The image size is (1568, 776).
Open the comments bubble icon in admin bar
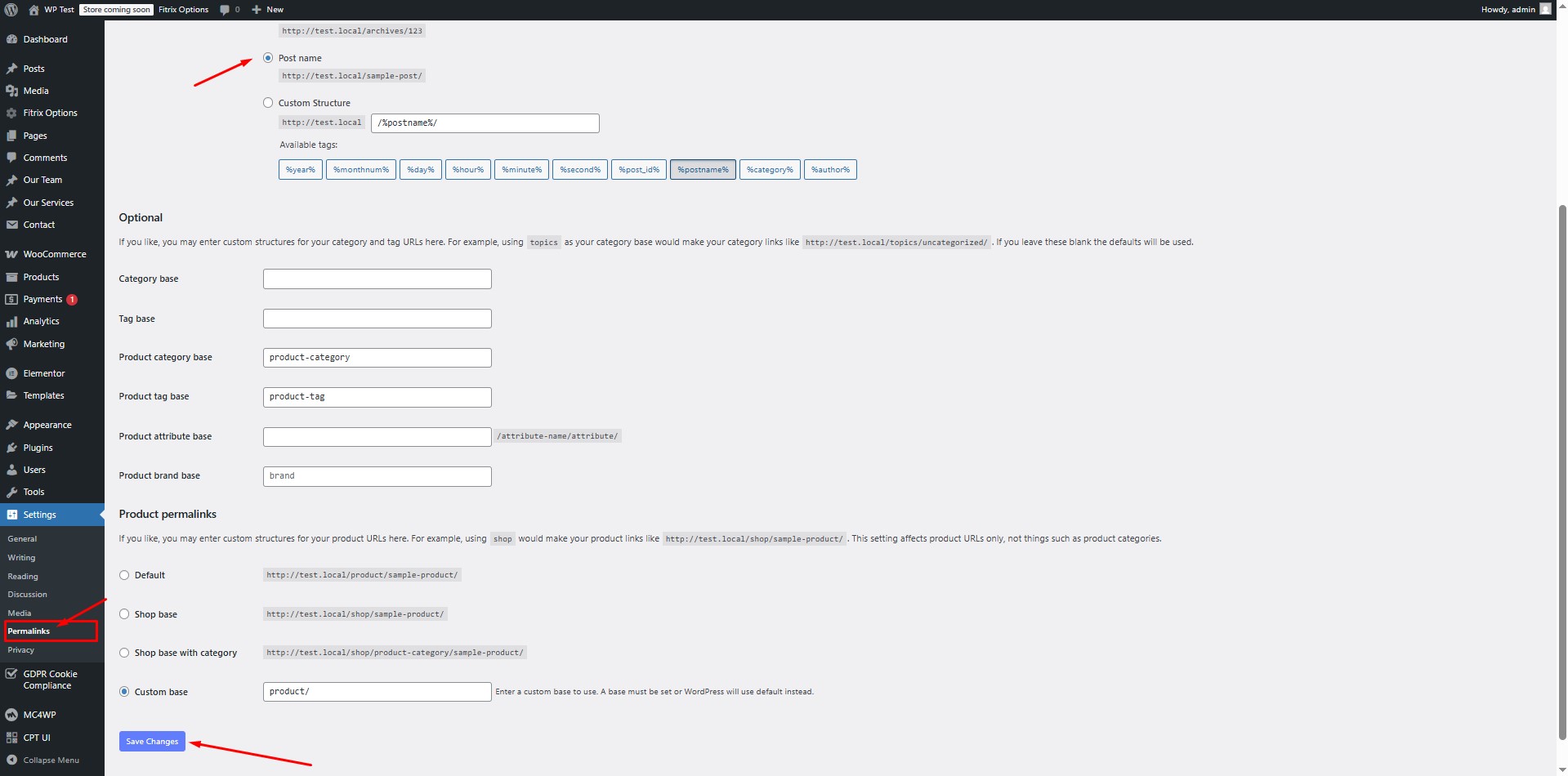225,10
